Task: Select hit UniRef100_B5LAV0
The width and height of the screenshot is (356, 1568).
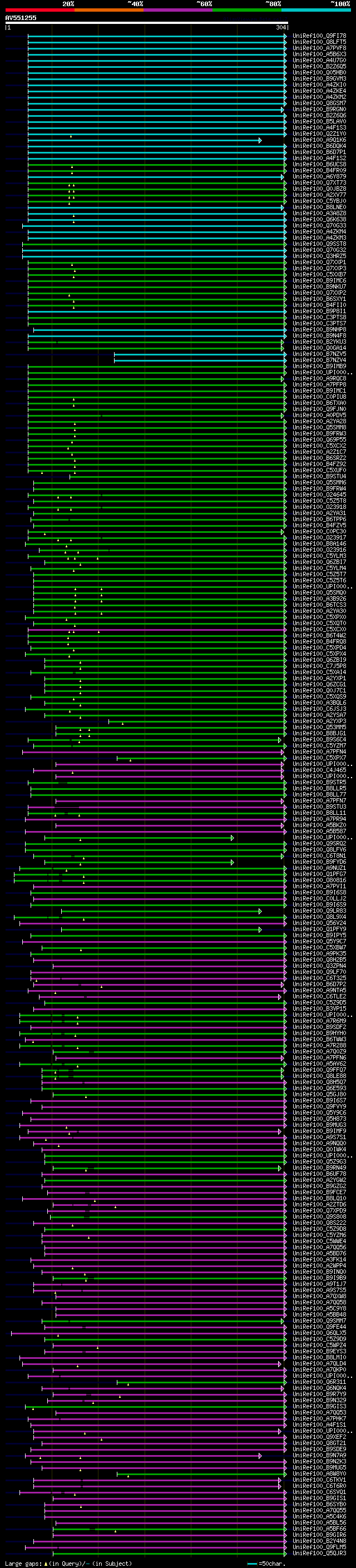Action: pyautogui.click(x=319, y=122)
